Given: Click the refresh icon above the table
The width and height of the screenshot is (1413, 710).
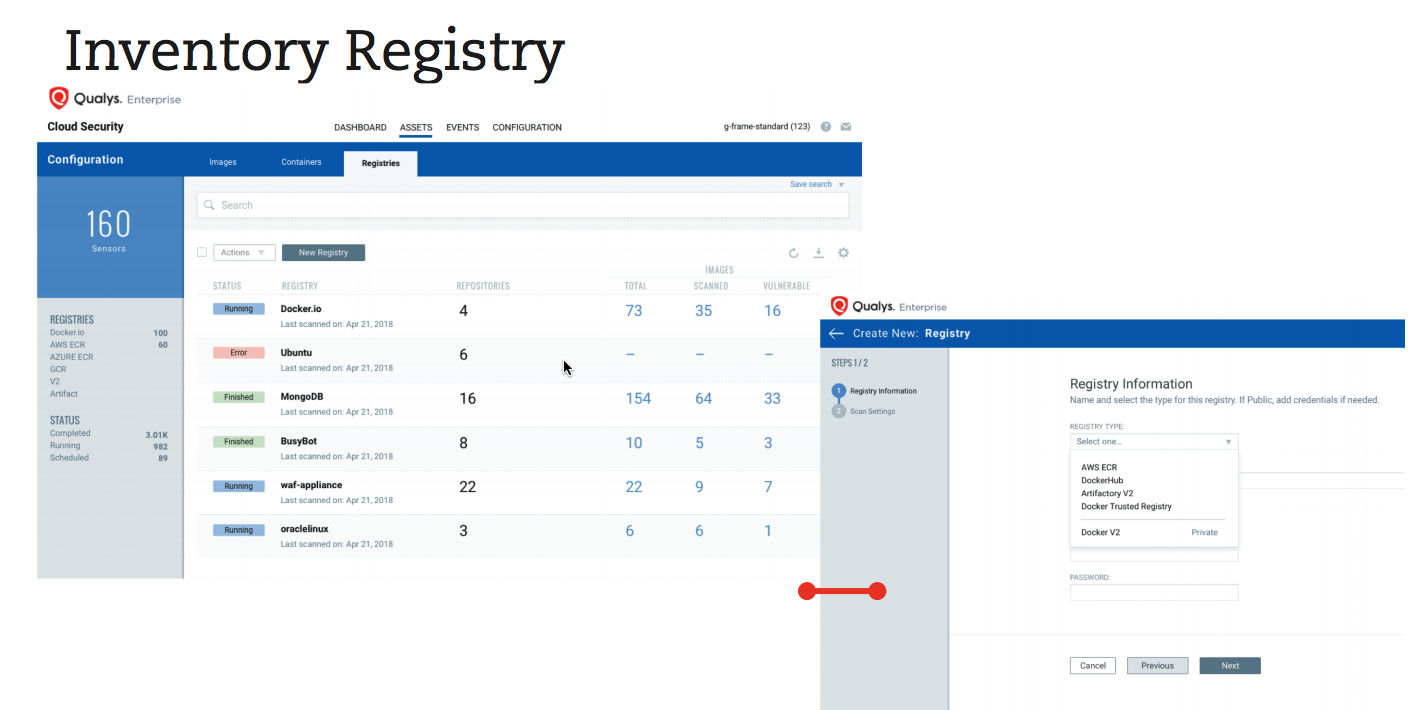Looking at the screenshot, I should [794, 253].
